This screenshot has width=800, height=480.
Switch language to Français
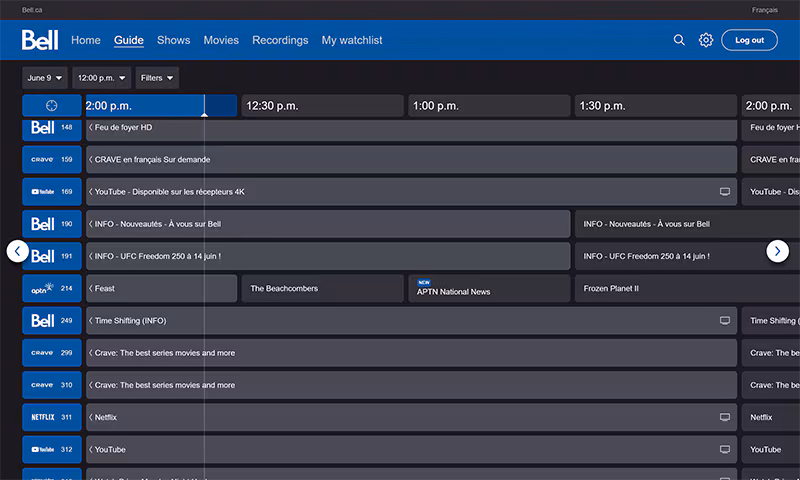point(764,10)
